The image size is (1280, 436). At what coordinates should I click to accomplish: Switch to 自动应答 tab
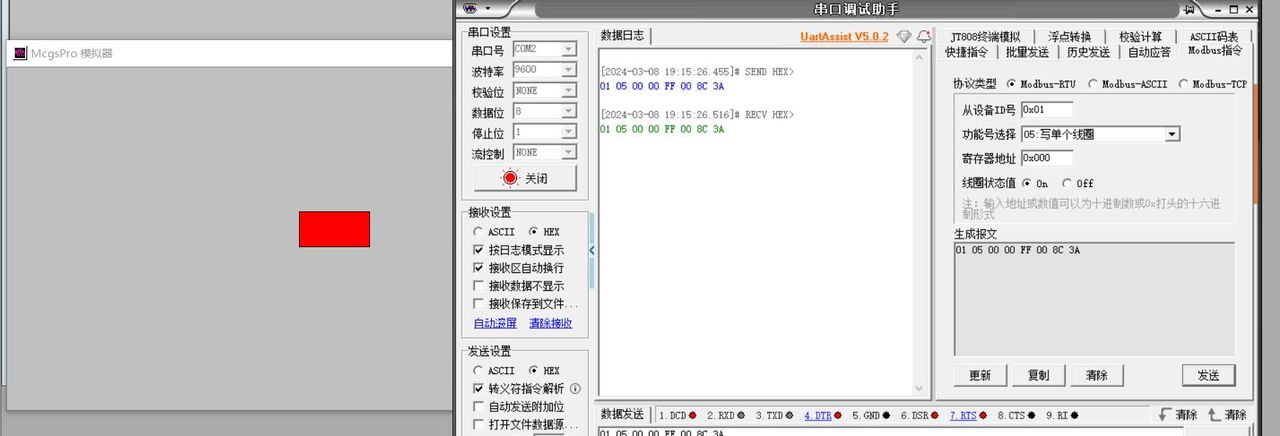(x=1149, y=52)
